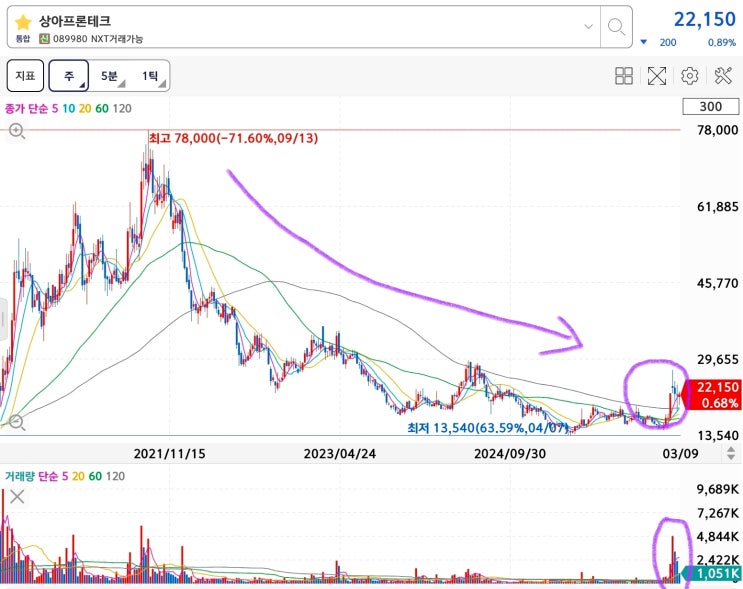Image resolution: width=743 pixels, height=589 pixels.
Task: Open the 지표 indicators button
Action: [25, 75]
